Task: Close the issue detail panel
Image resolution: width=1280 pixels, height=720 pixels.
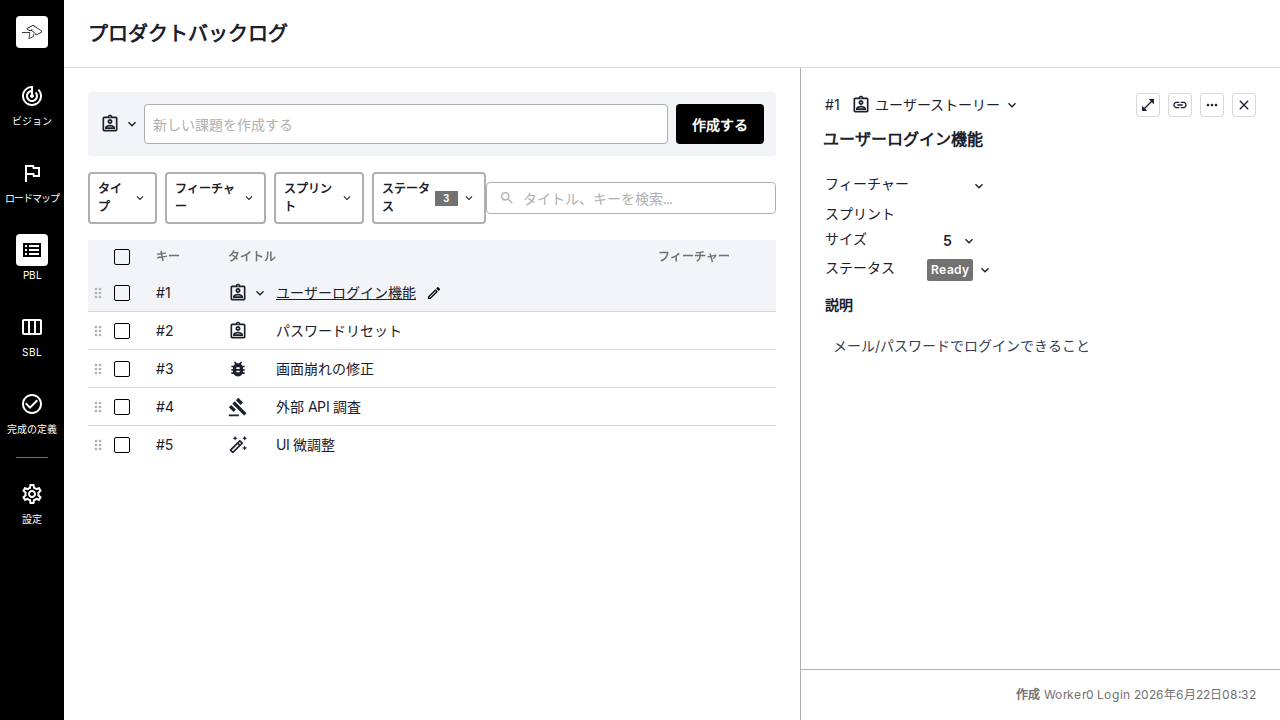Action: point(1244,105)
